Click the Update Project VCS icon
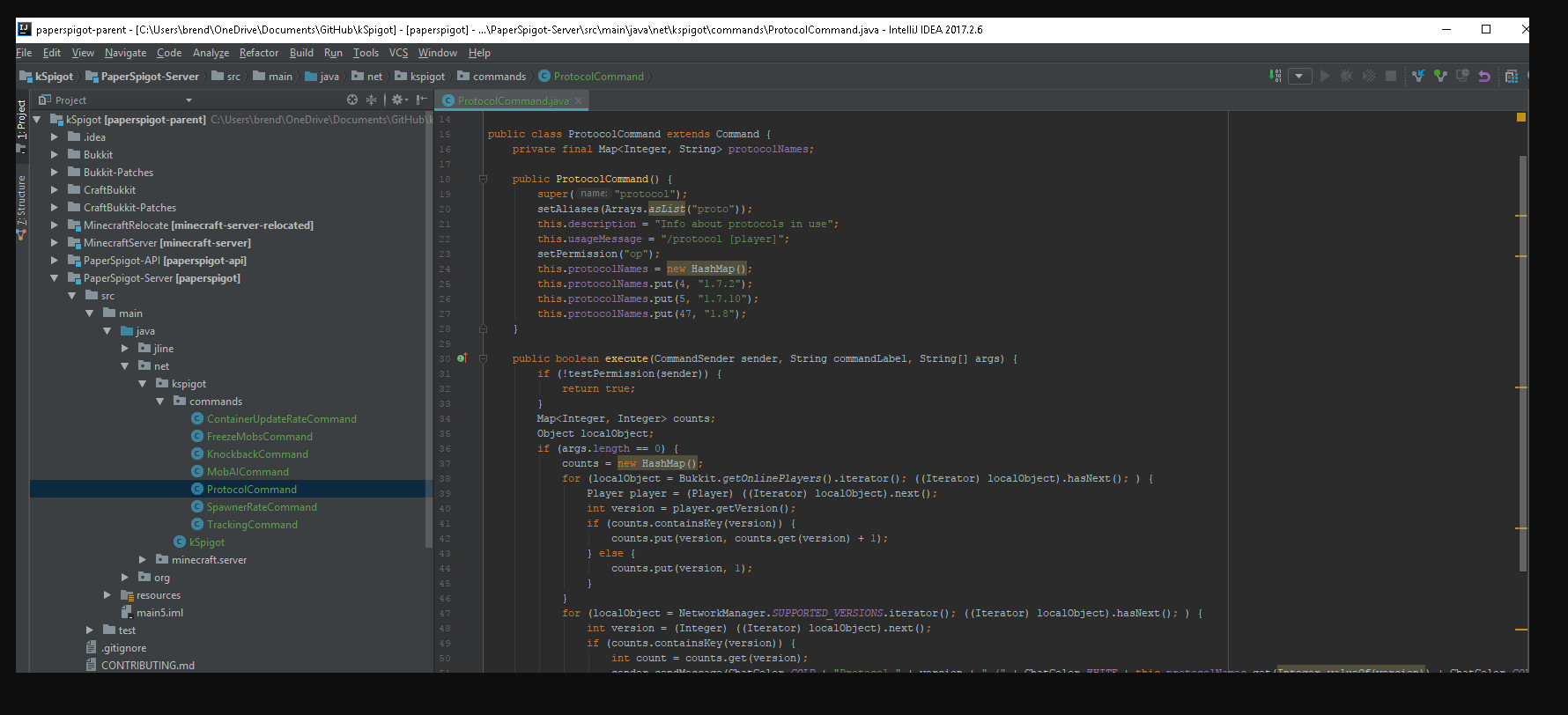 (x=1418, y=77)
